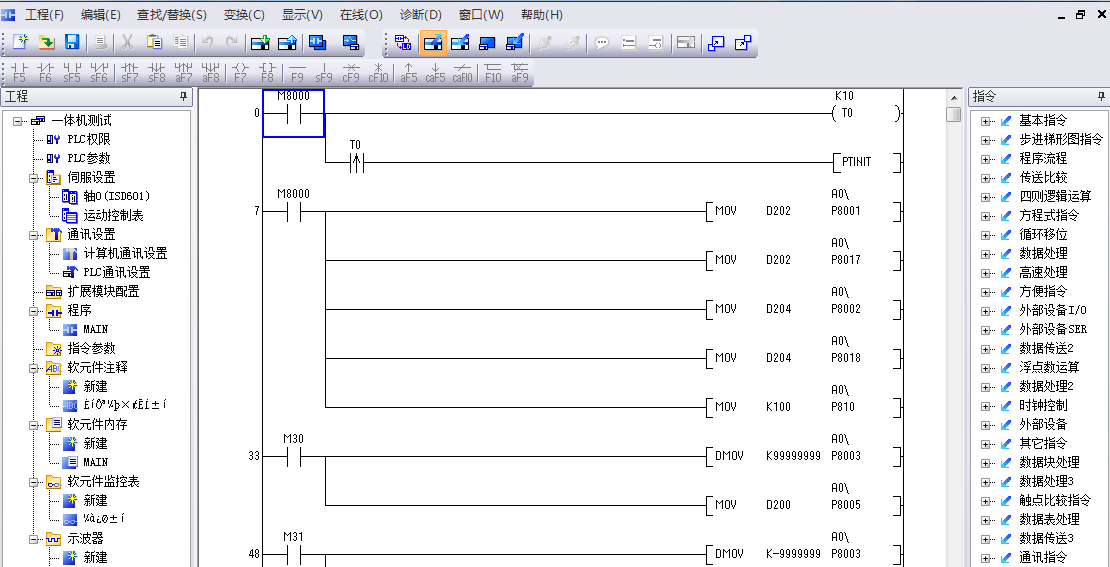
Task: Click the Open project folder icon
Action: point(46,42)
